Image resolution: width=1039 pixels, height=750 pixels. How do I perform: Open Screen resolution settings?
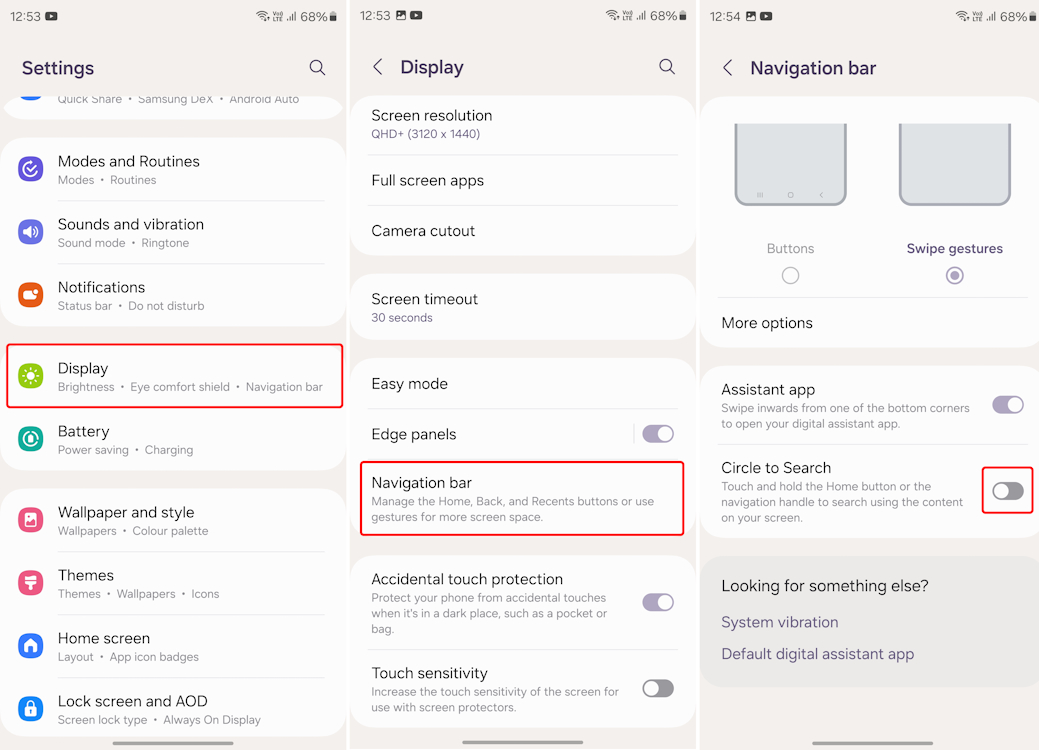[x=521, y=124]
